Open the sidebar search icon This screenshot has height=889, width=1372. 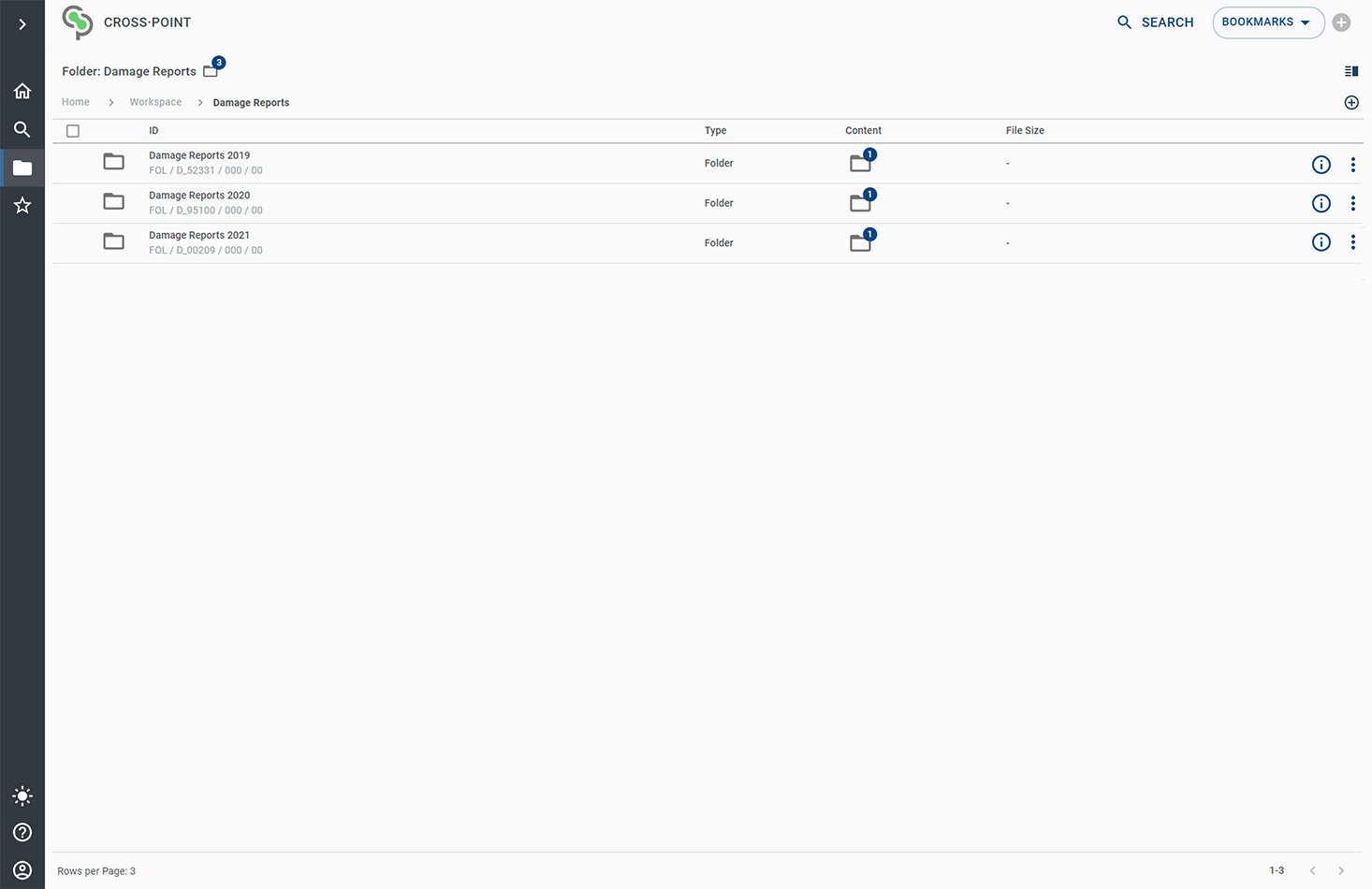[x=22, y=129]
